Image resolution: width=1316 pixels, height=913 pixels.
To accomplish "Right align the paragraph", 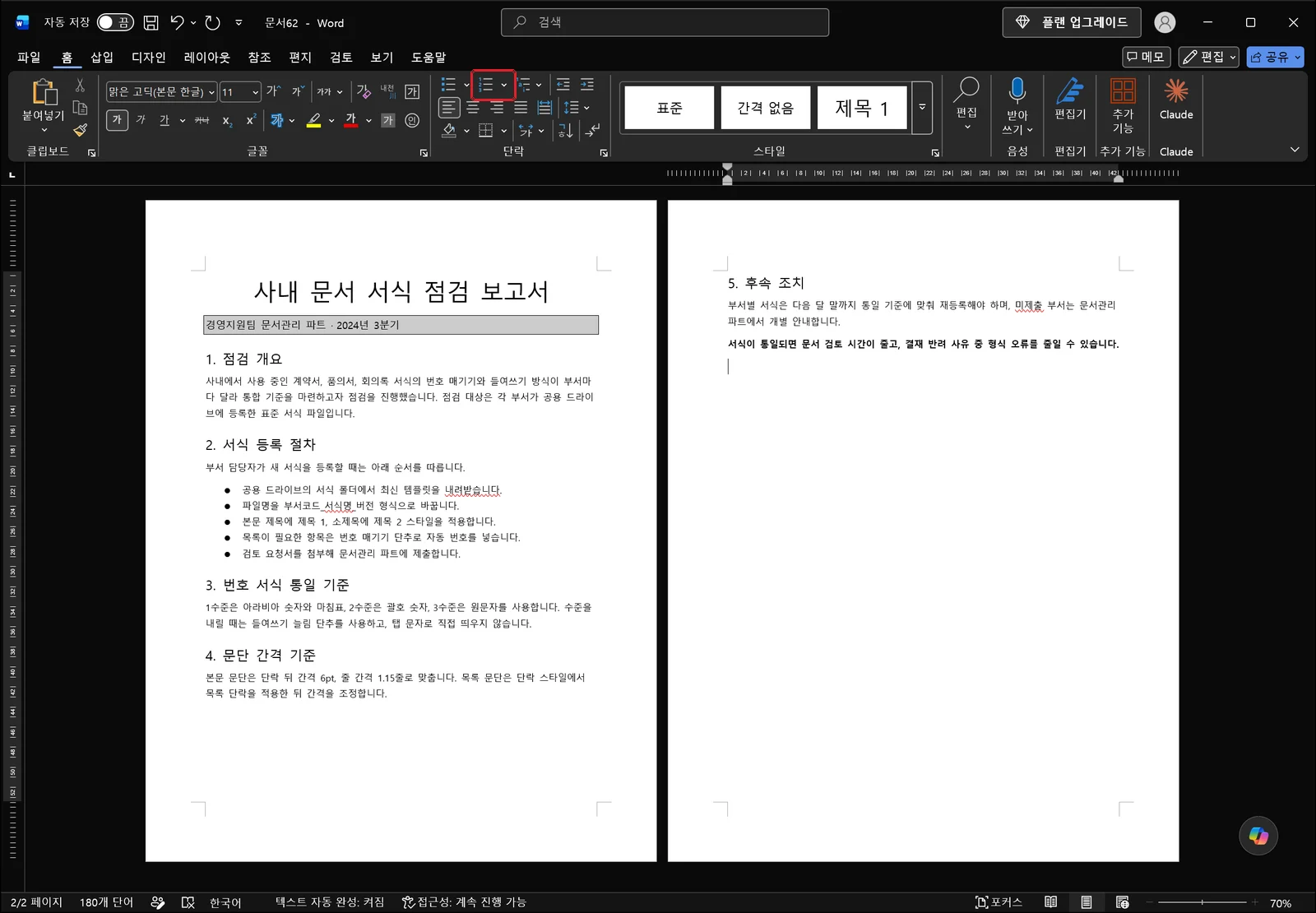I will point(497,108).
